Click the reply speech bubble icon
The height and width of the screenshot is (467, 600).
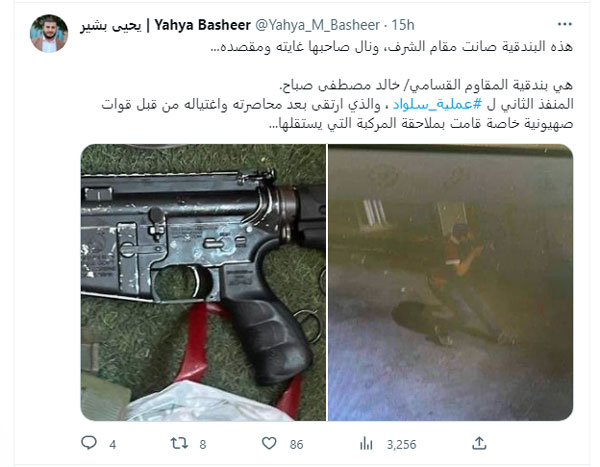click(89, 443)
